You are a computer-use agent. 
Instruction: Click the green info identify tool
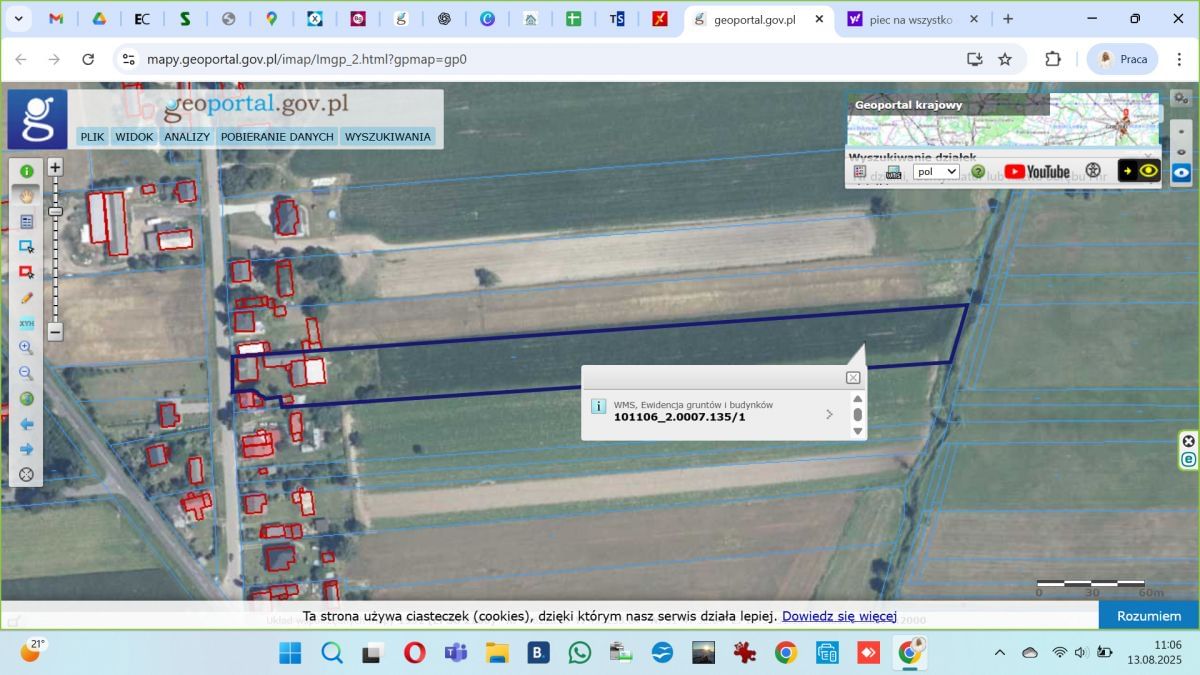click(26, 171)
